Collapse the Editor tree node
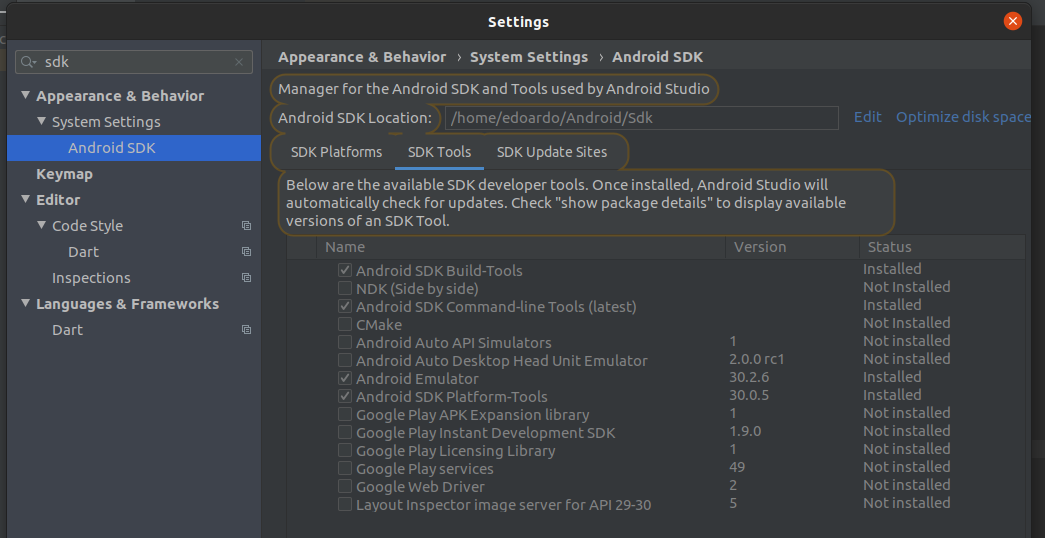Viewport: 1045px width, 538px height. point(25,199)
